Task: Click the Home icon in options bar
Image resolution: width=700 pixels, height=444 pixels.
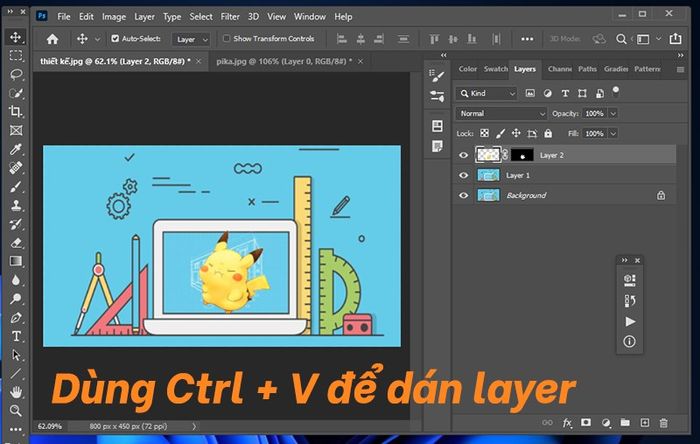Action: pyautogui.click(x=52, y=39)
